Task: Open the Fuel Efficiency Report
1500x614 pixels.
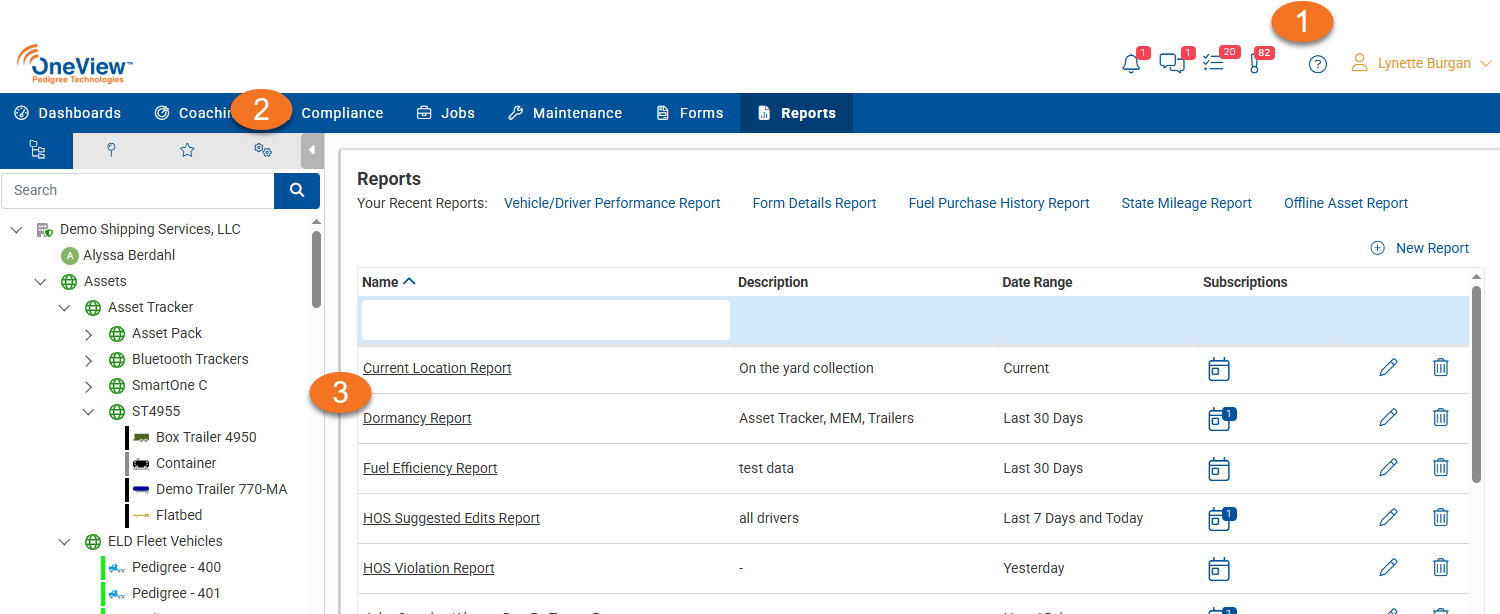Action: pos(430,468)
